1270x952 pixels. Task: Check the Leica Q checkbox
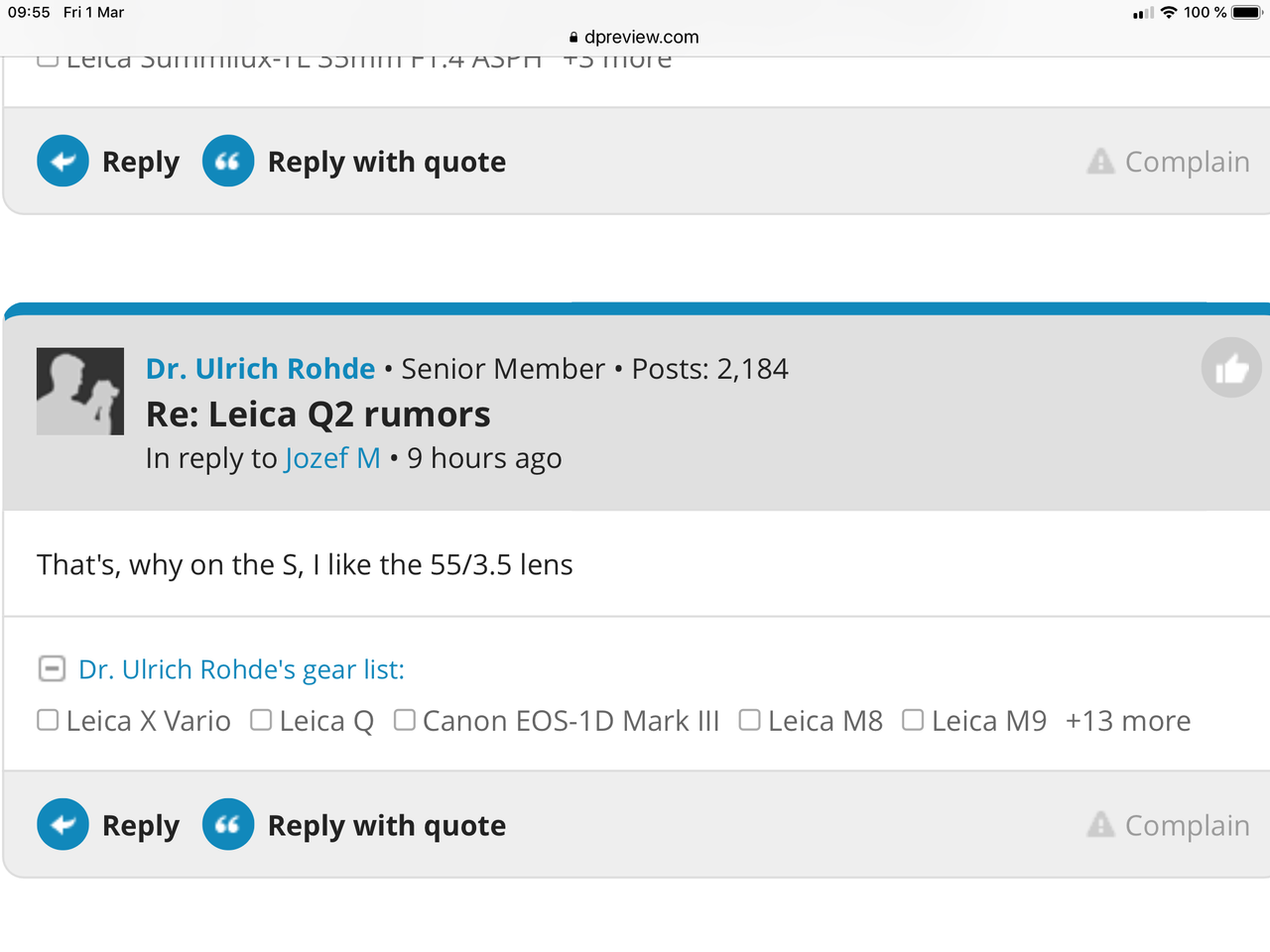tap(261, 720)
